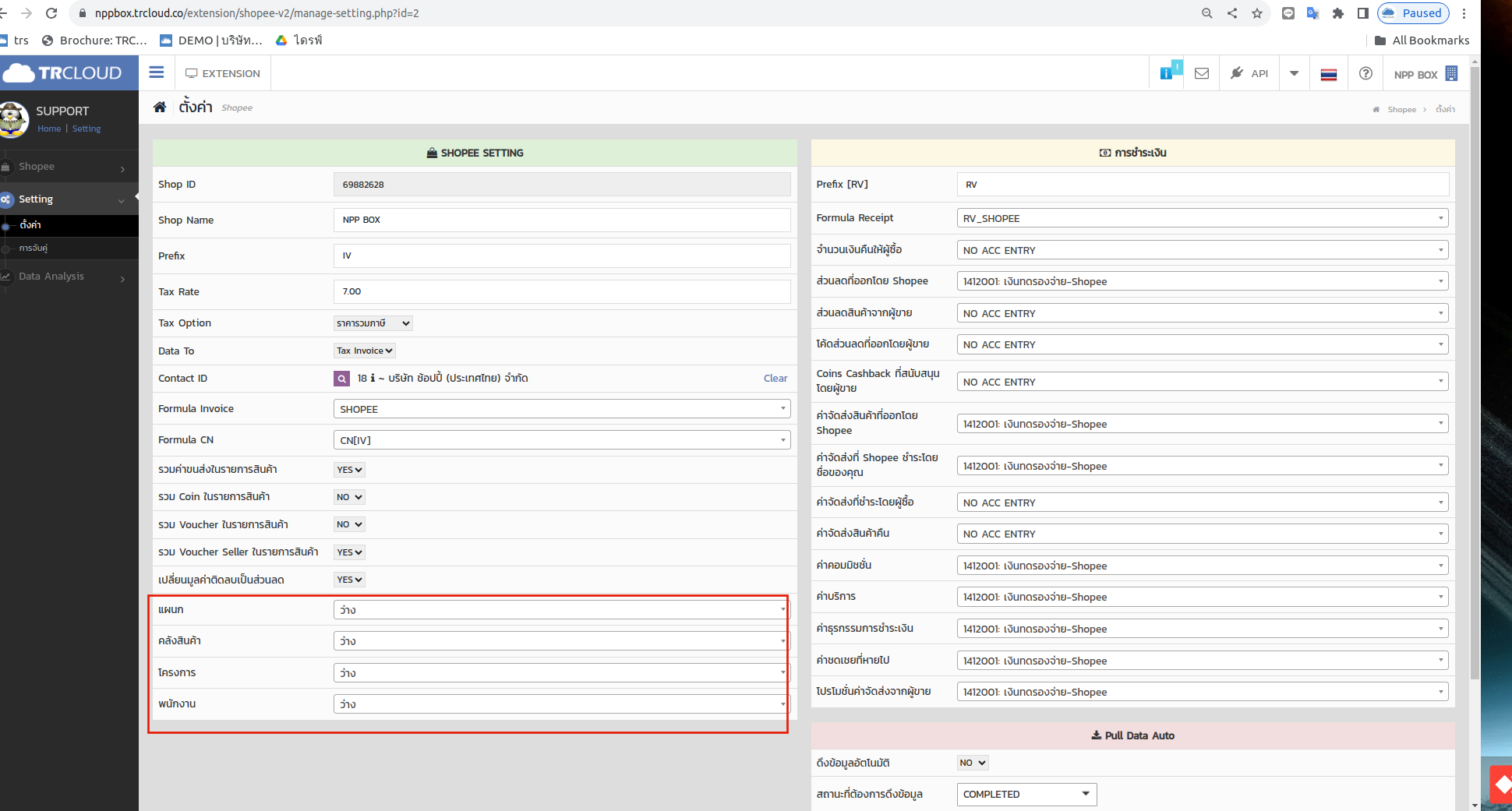Open the COMPLETED status dropdown

click(x=1026, y=795)
